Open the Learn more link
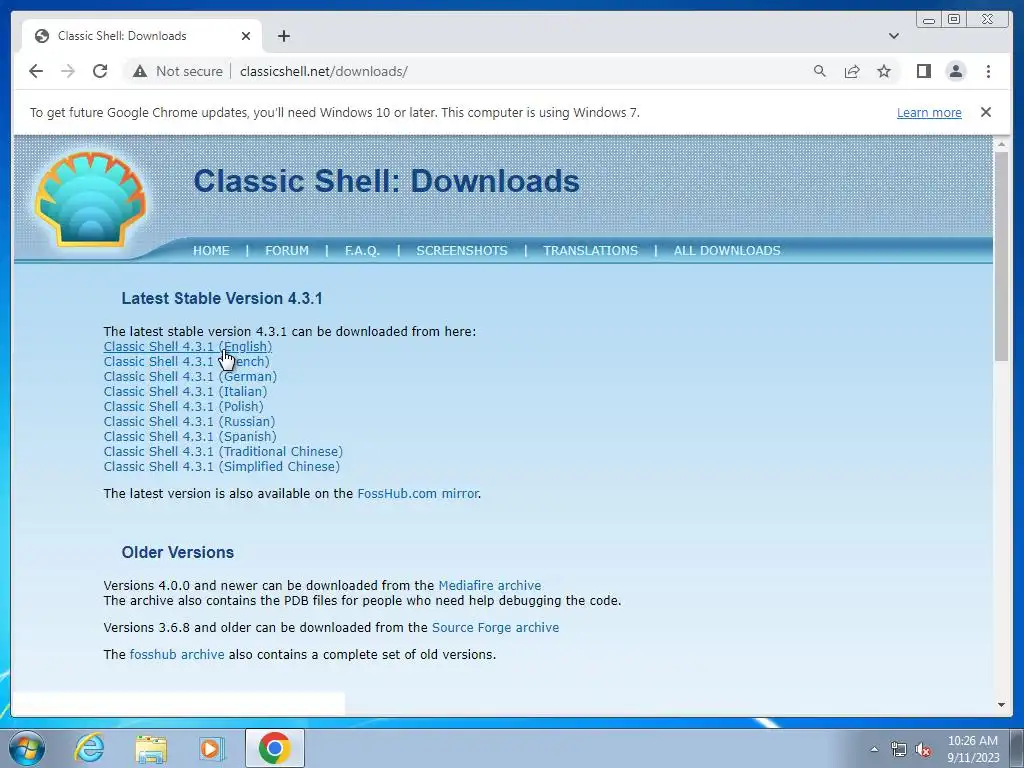Screen dimensions: 1024x768 pos(929,112)
